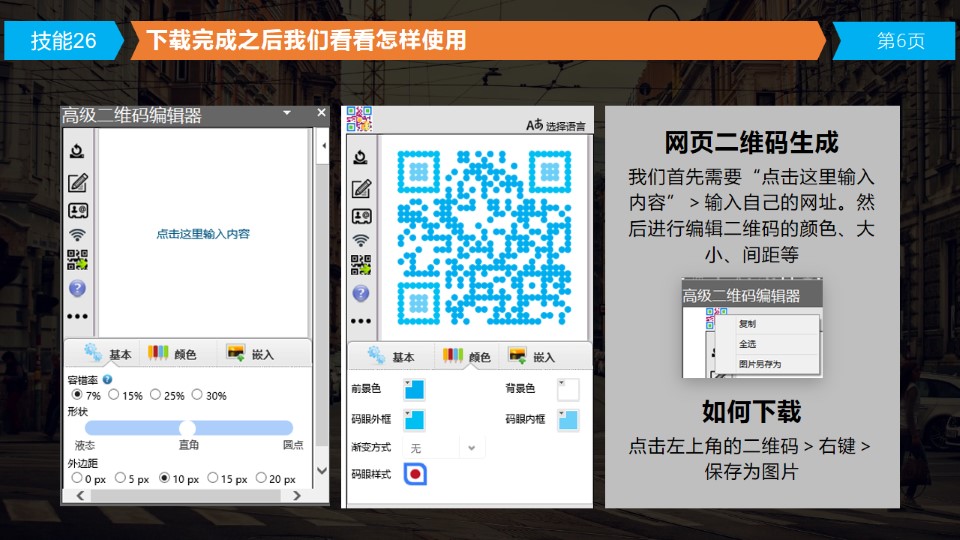Select the 15% error correction radio button
The width and height of the screenshot is (960, 540).
[x=114, y=395]
